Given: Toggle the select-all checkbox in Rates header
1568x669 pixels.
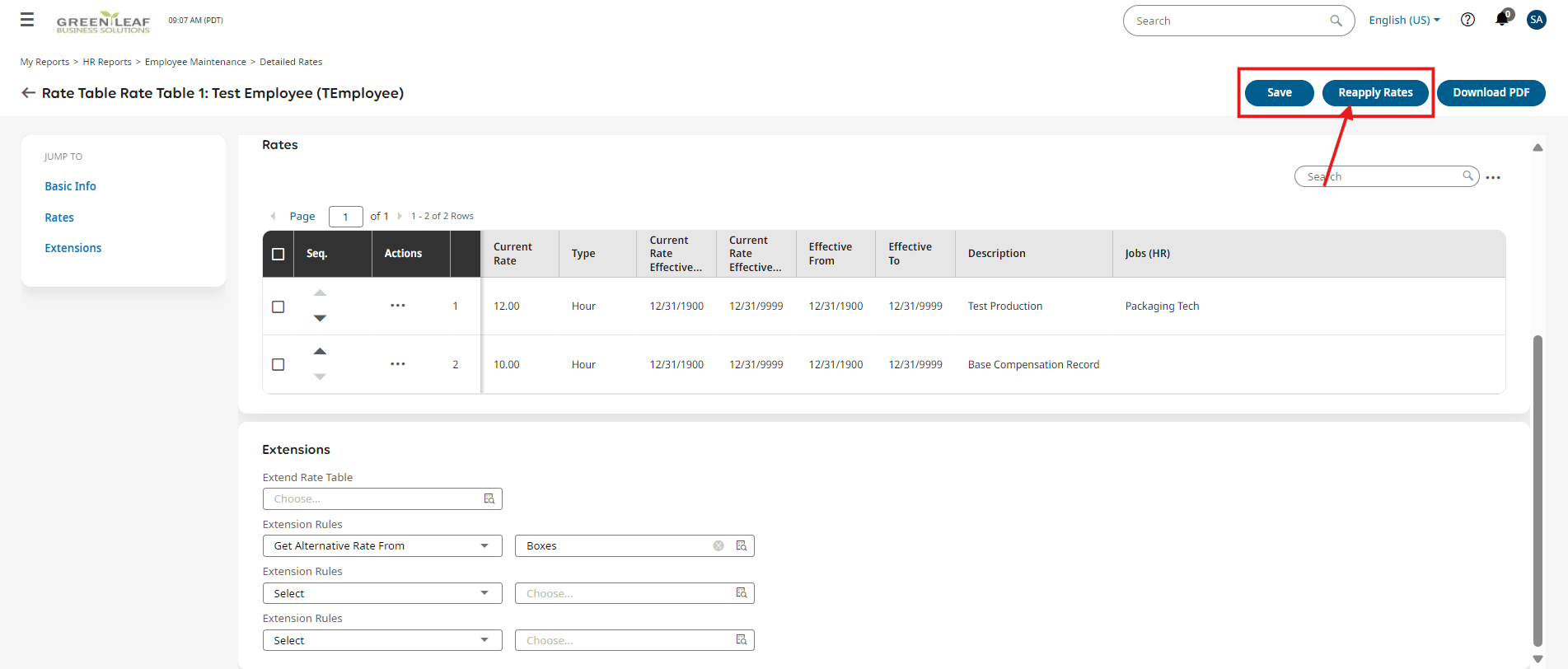Looking at the screenshot, I should pos(278,254).
